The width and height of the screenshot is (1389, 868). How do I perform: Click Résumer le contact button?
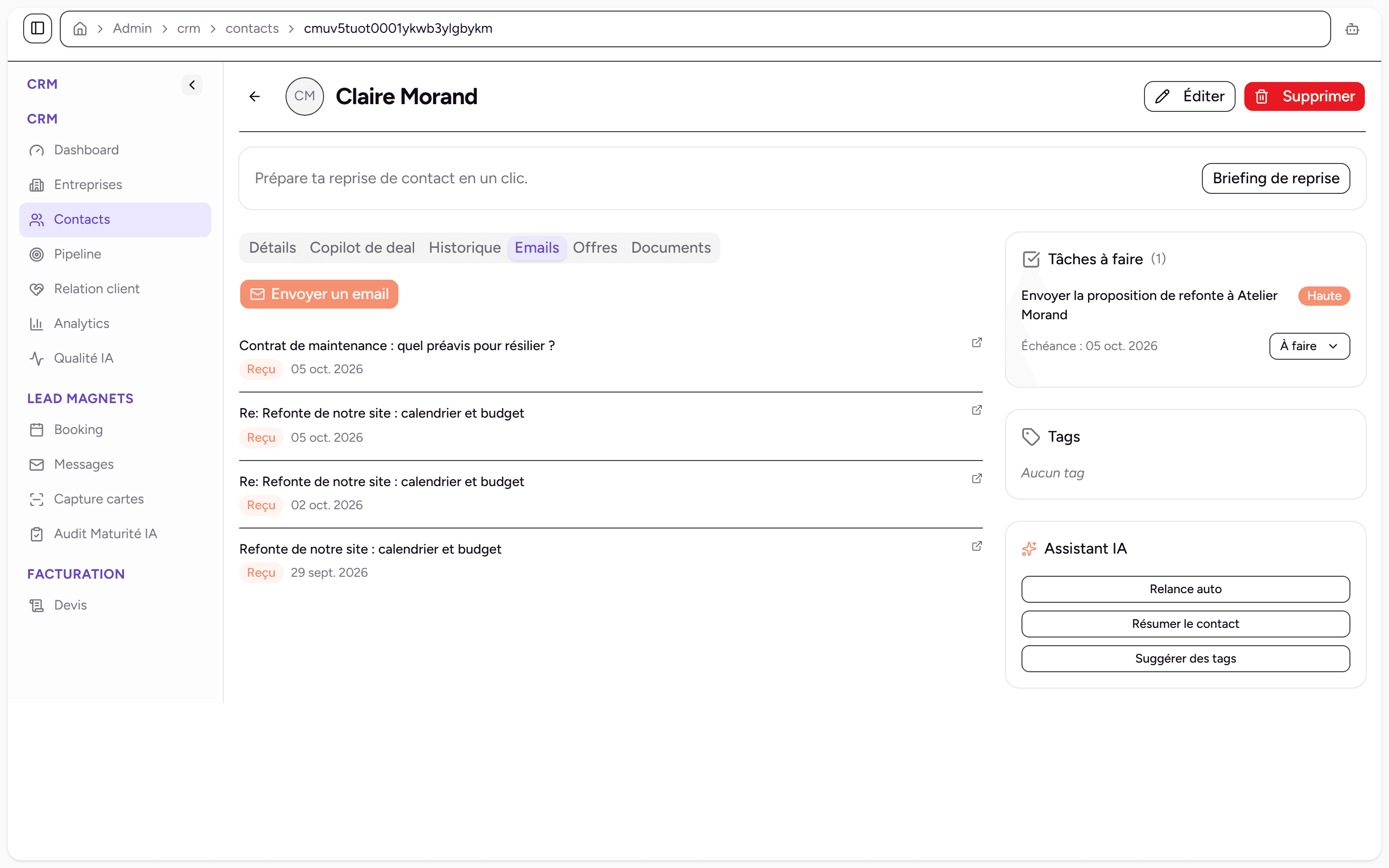point(1185,624)
